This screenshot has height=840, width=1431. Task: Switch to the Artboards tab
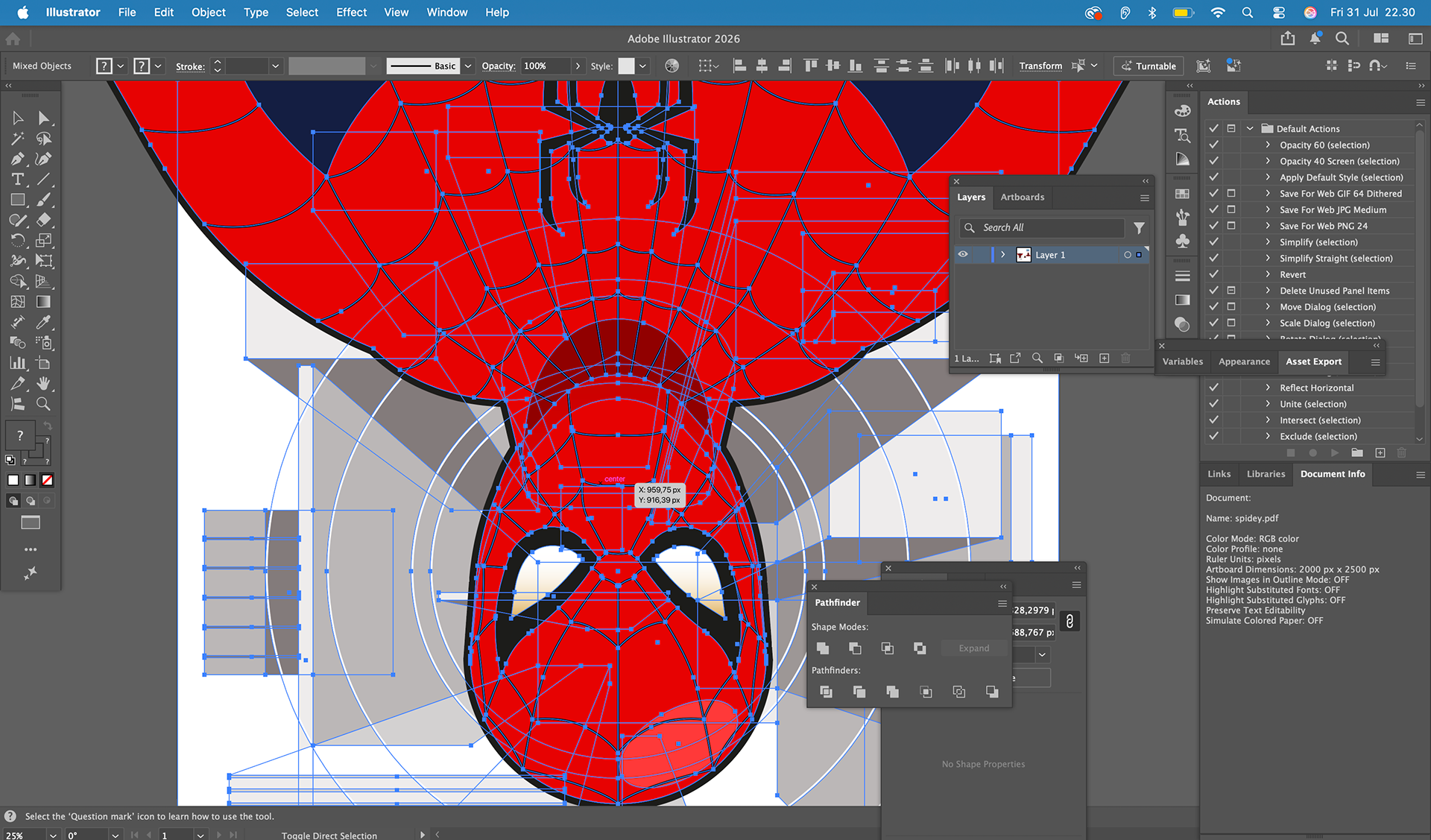pyautogui.click(x=1022, y=198)
